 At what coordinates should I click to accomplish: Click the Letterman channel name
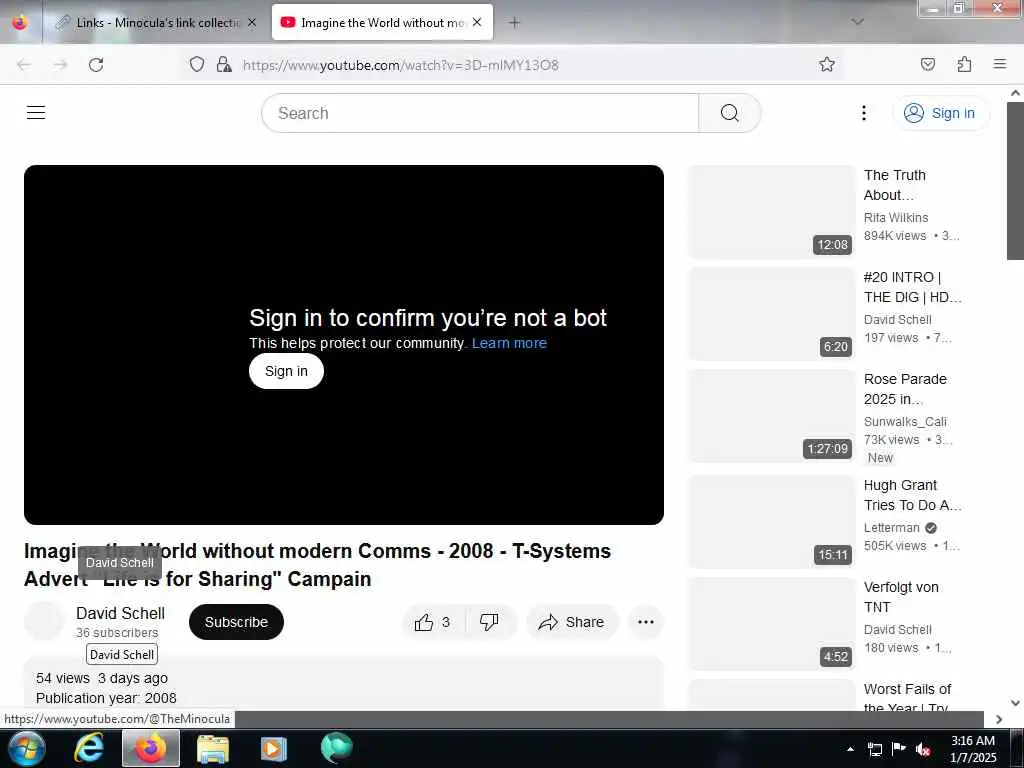pos(891,528)
